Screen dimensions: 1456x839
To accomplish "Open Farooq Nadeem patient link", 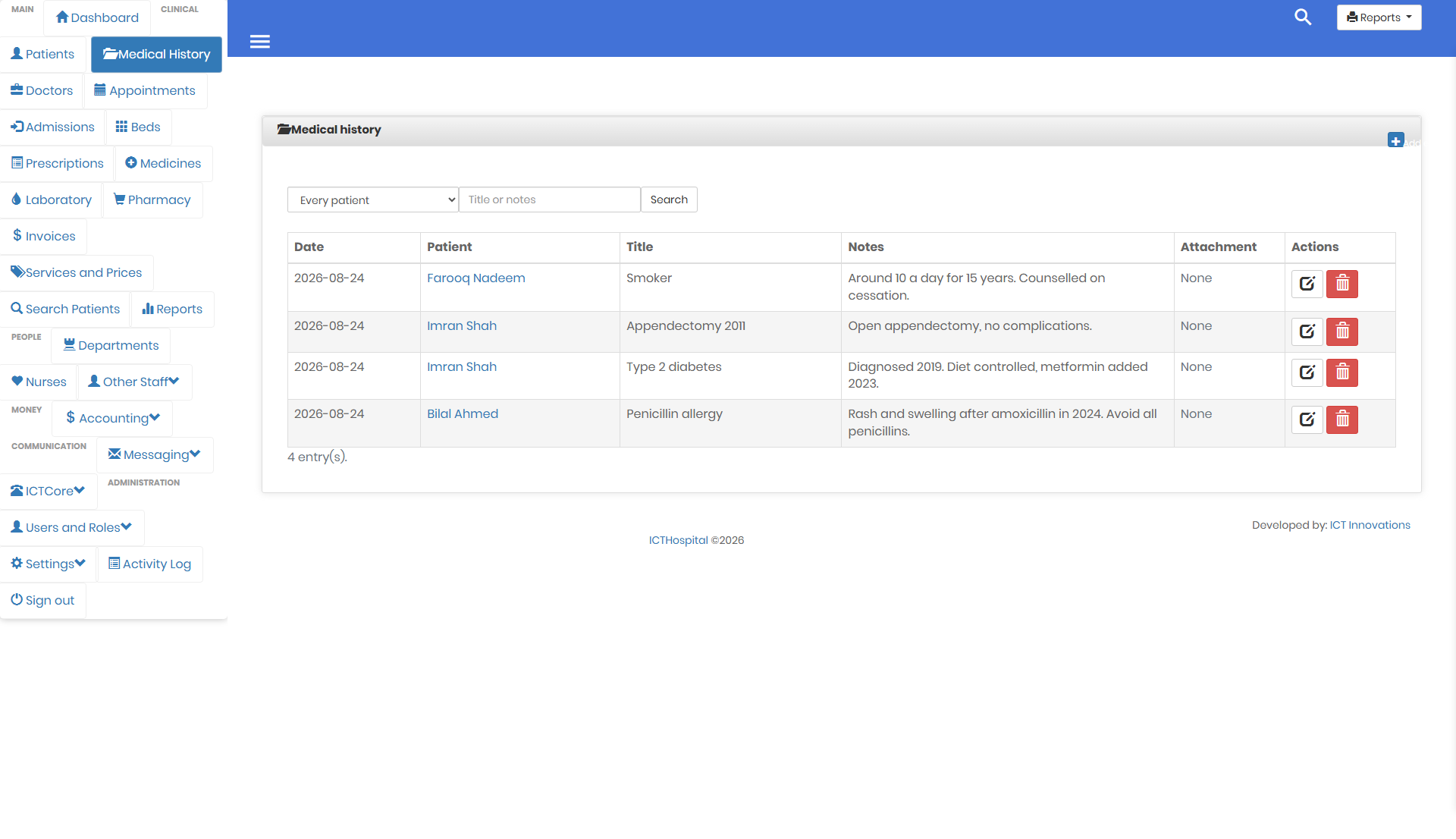I will (475, 278).
